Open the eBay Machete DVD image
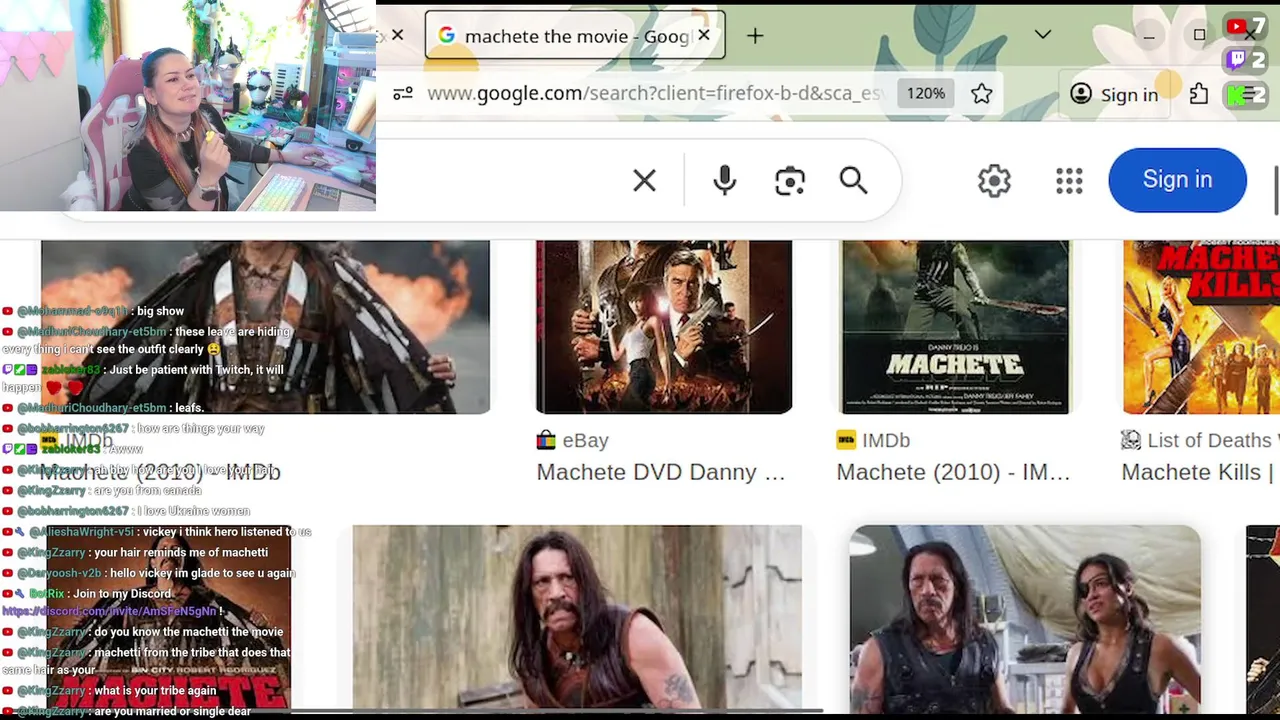The image size is (1280, 720). (x=664, y=327)
